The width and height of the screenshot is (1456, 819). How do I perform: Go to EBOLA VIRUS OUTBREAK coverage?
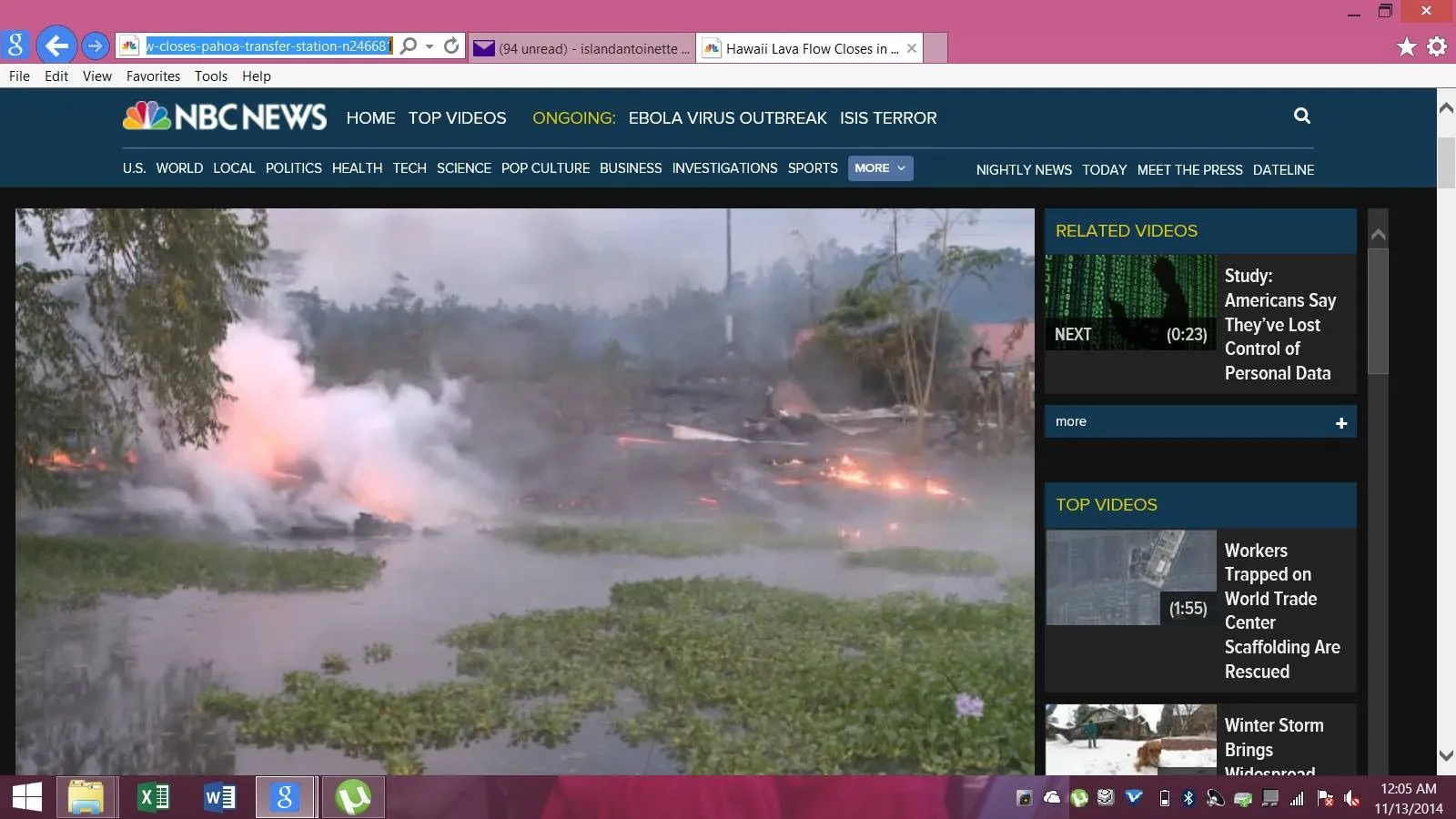point(727,118)
